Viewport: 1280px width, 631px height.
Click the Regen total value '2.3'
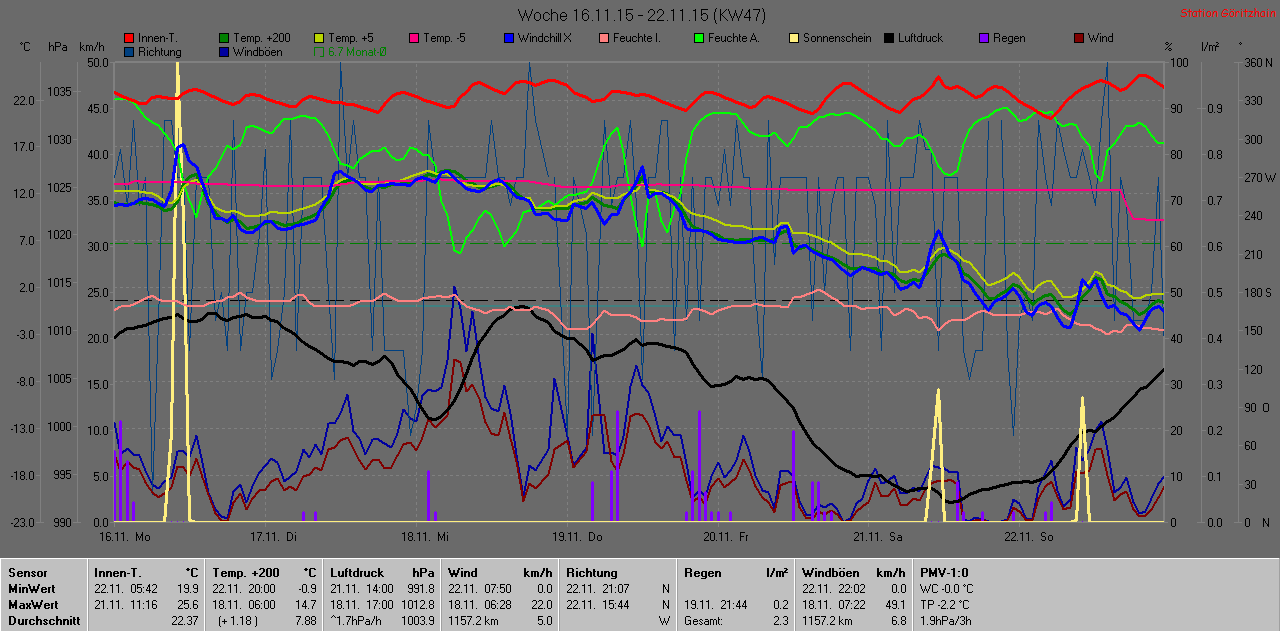coord(779,621)
